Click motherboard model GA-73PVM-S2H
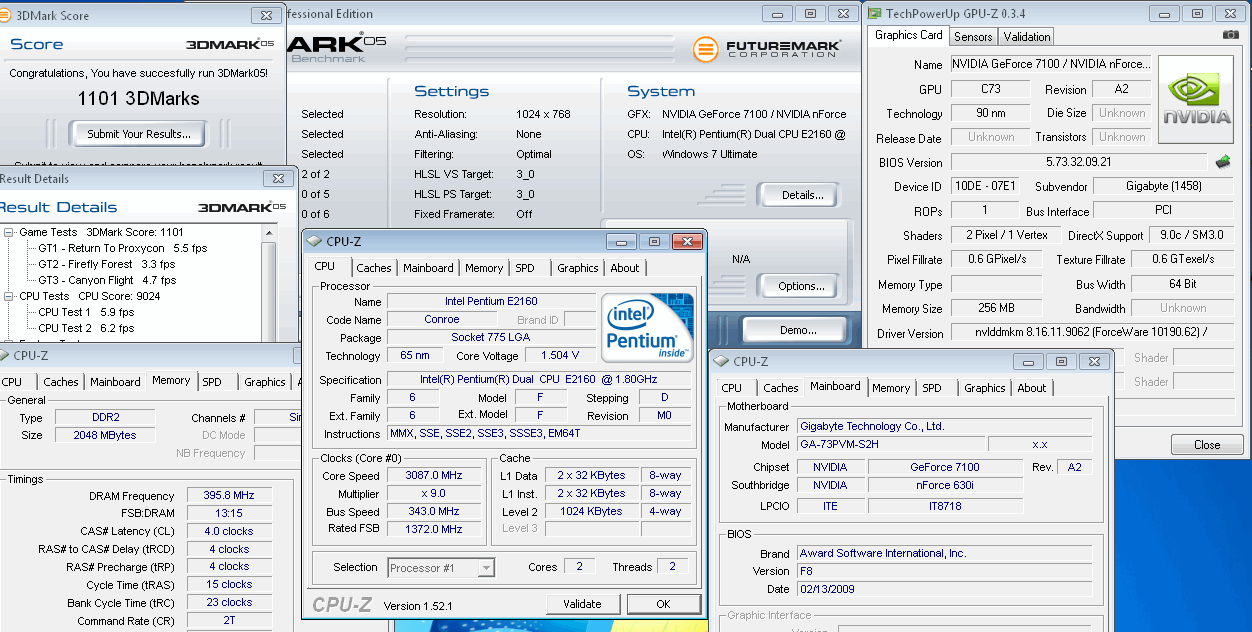Image resolution: width=1252 pixels, height=632 pixels. pos(891,444)
